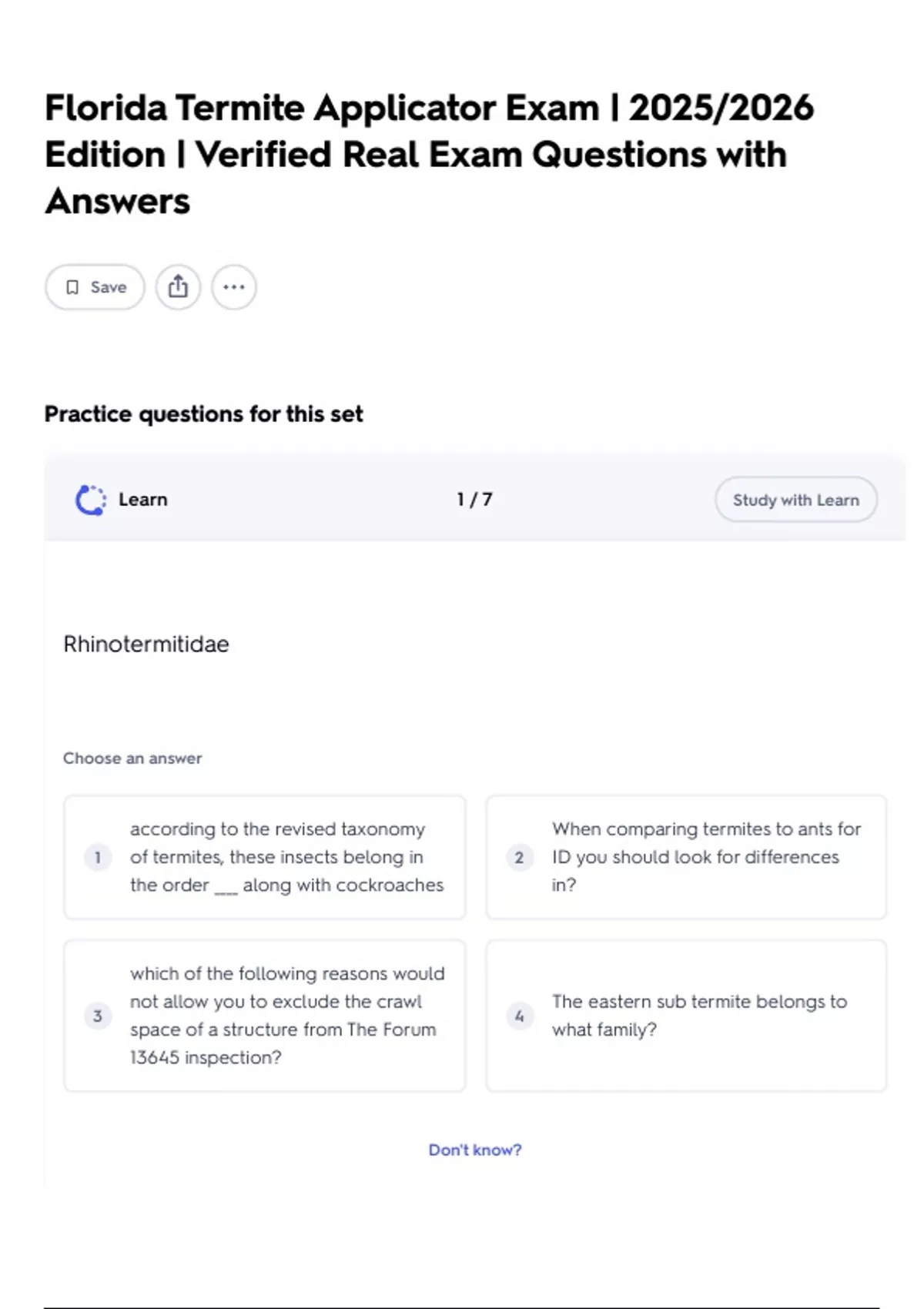Click the number 4 badge
This screenshot has height=1309, width=924.
pyautogui.click(x=520, y=1016)
